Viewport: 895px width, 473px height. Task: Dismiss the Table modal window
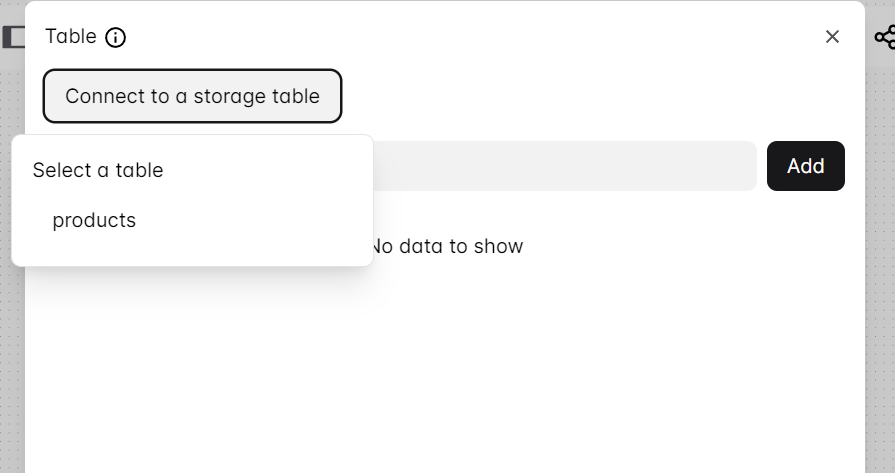tap(832, 37)
